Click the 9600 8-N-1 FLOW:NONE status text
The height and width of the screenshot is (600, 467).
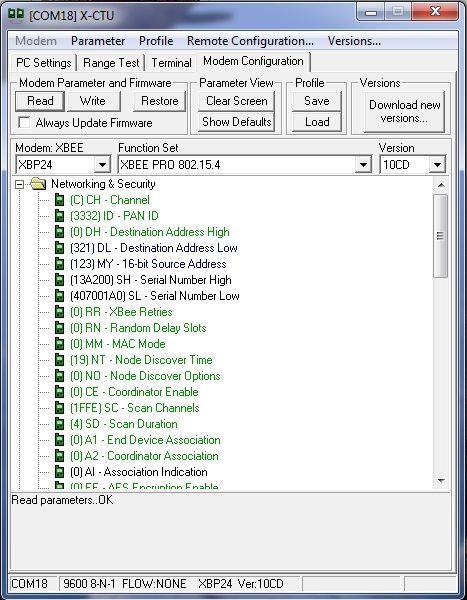pos(125,584)
